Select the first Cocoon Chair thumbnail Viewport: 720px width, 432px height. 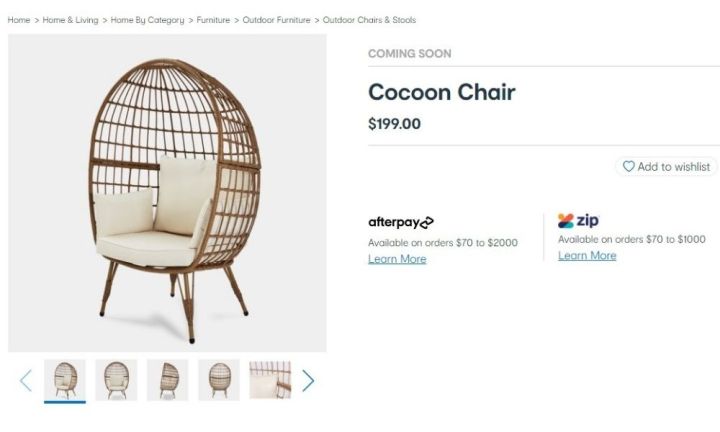(x=65, y=380)
